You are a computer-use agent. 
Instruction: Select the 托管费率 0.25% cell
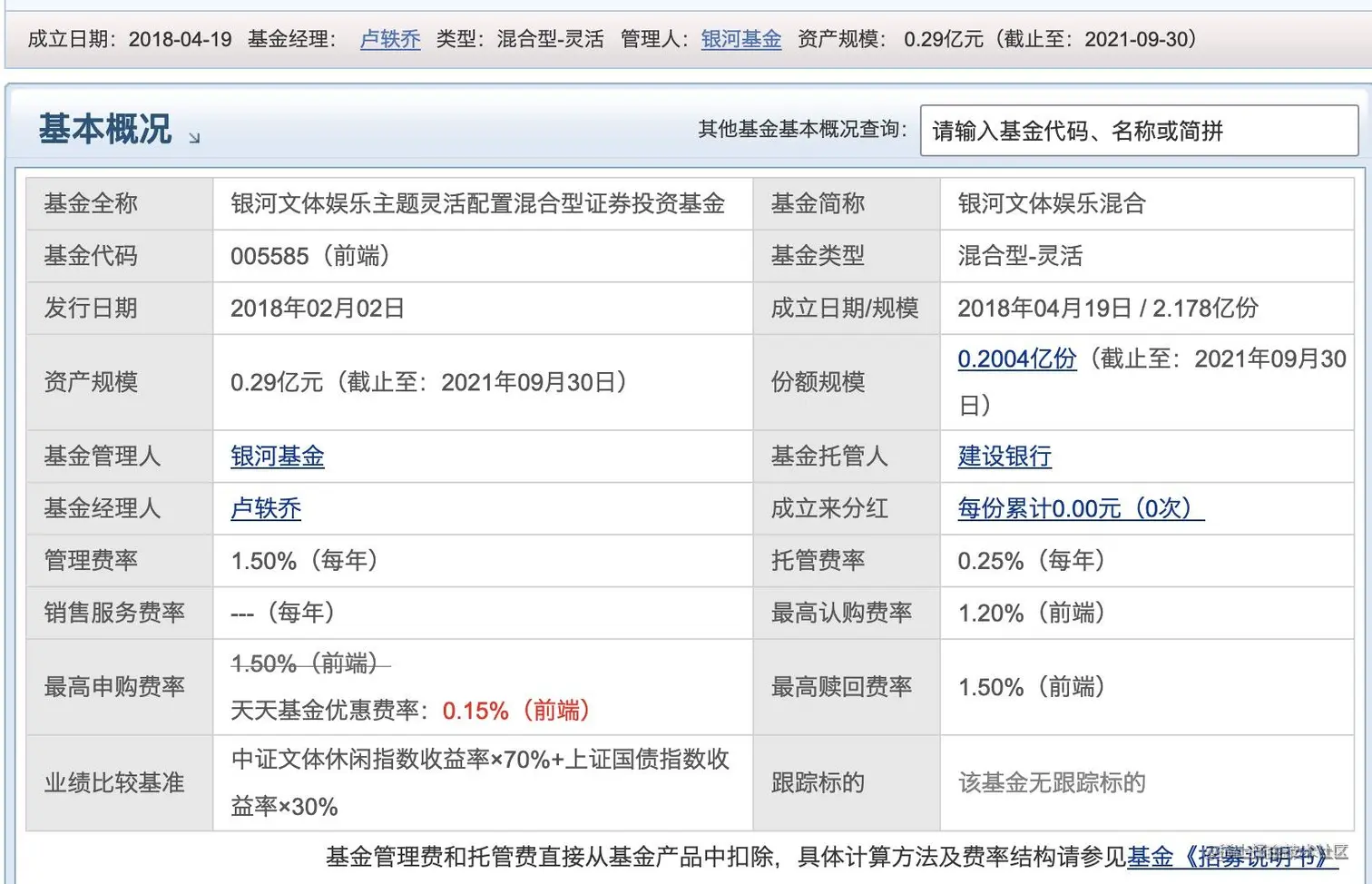pyautogui.click(x=1032, y=560)
